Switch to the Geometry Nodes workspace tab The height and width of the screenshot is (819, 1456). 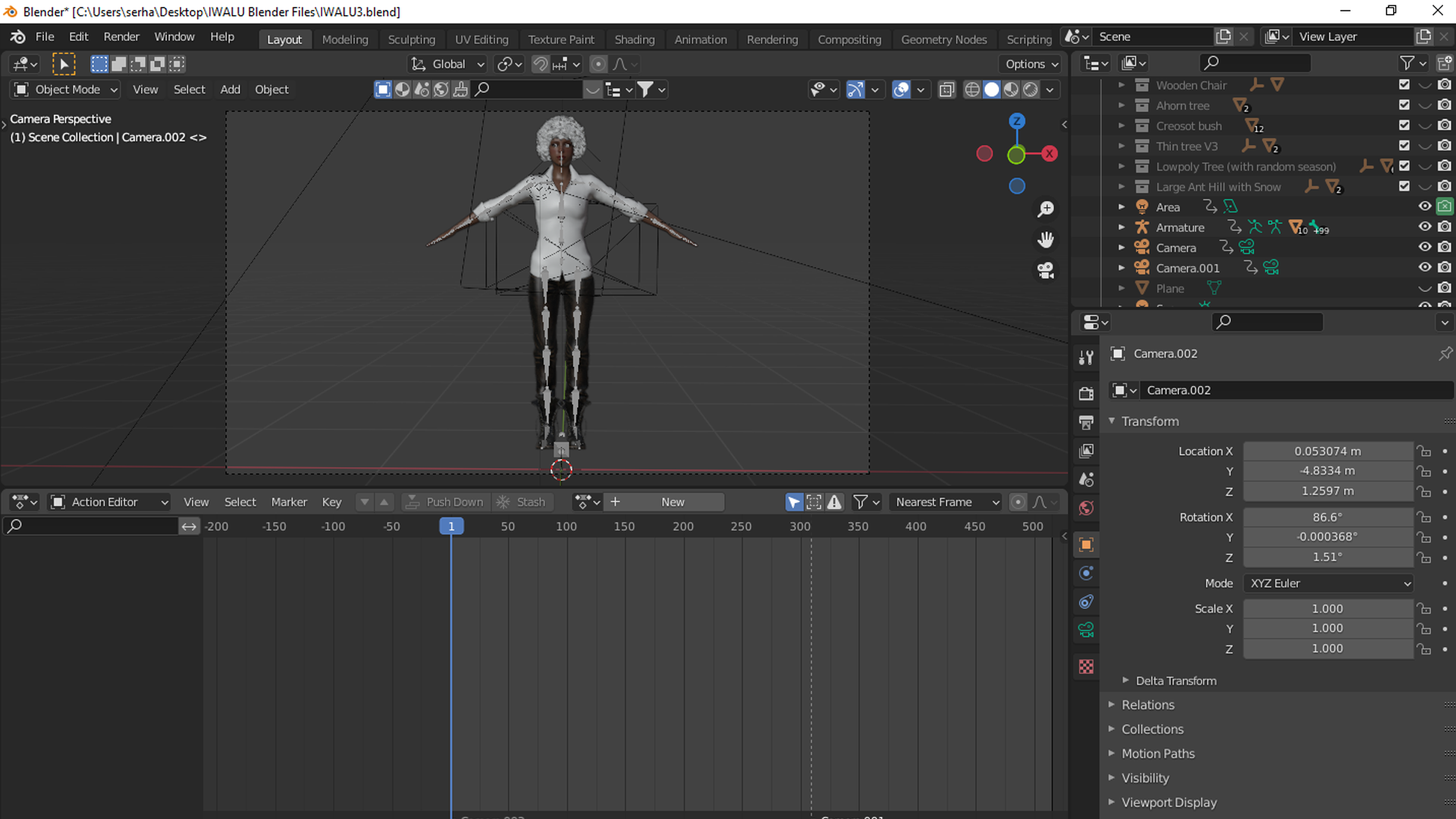[x=943, y=39]
